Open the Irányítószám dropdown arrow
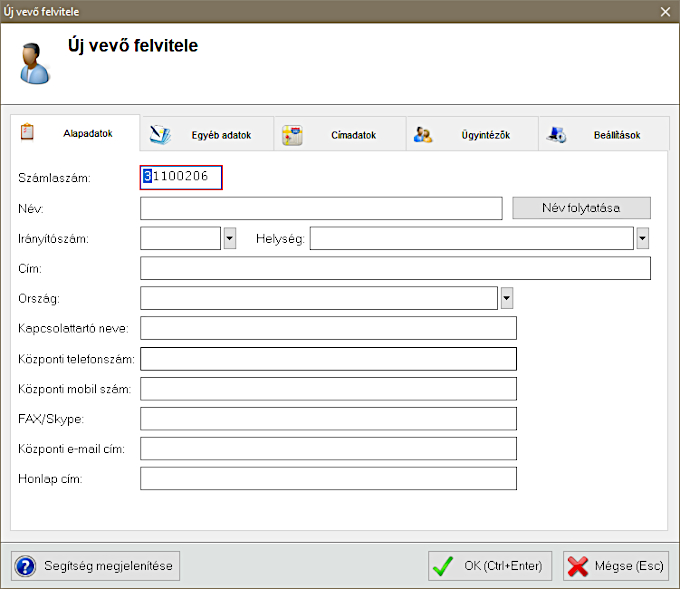The height and width of the screenshot is (589, 680). point(230,238)
